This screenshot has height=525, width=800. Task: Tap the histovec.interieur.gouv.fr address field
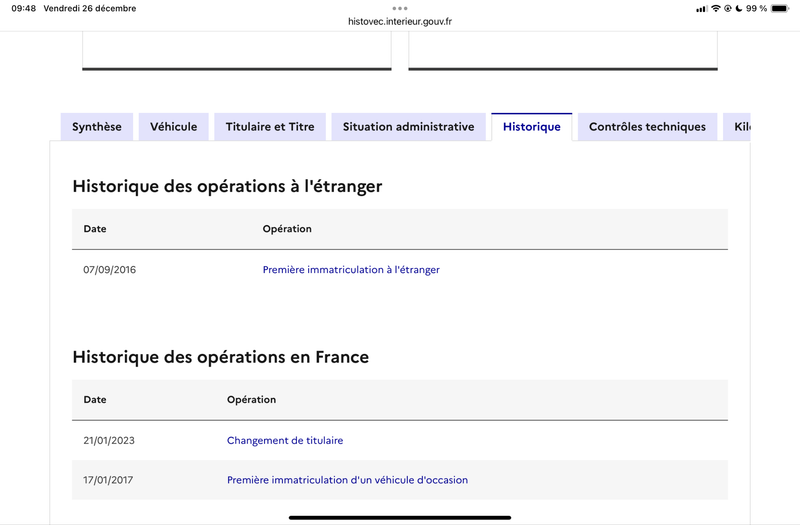(x=400, y=20)
